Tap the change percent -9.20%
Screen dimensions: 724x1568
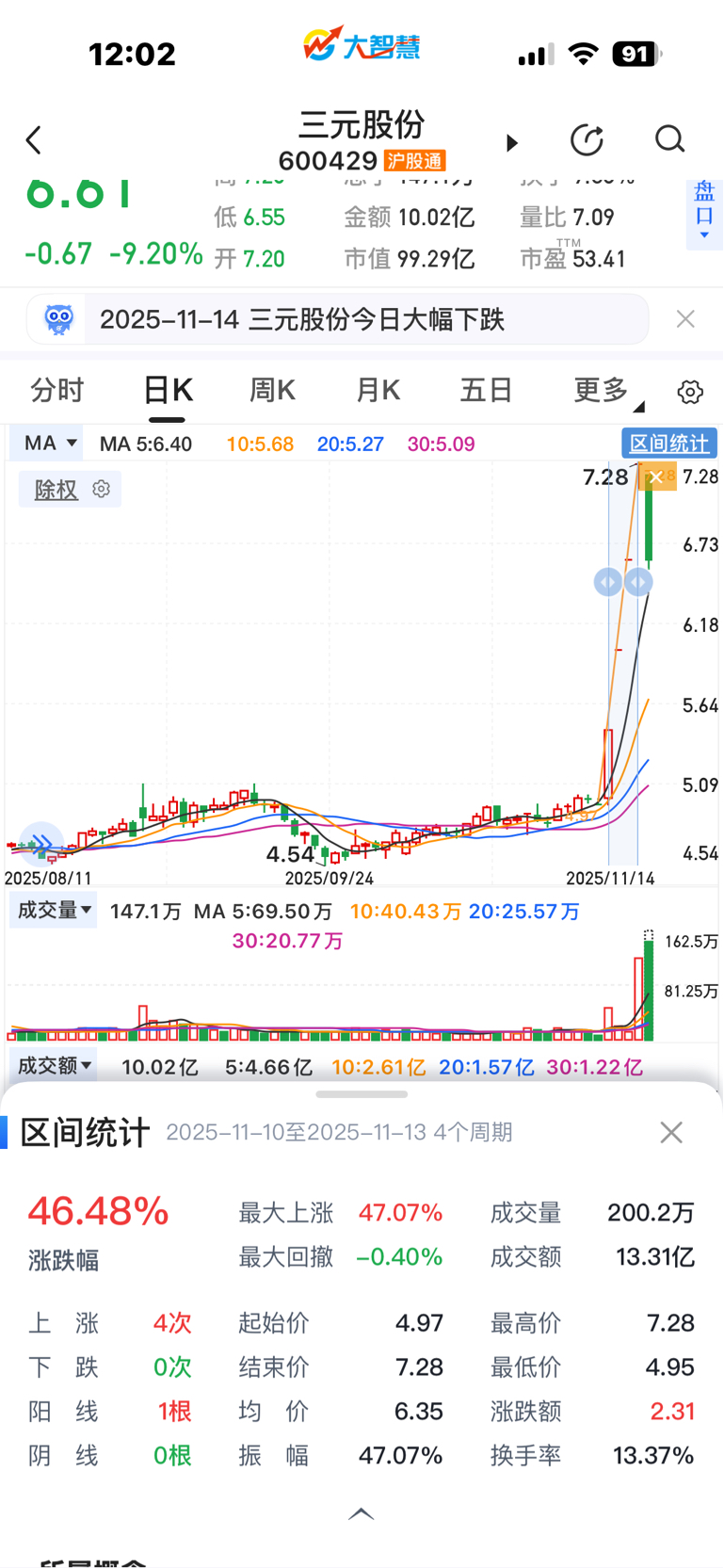click(156, 254)
